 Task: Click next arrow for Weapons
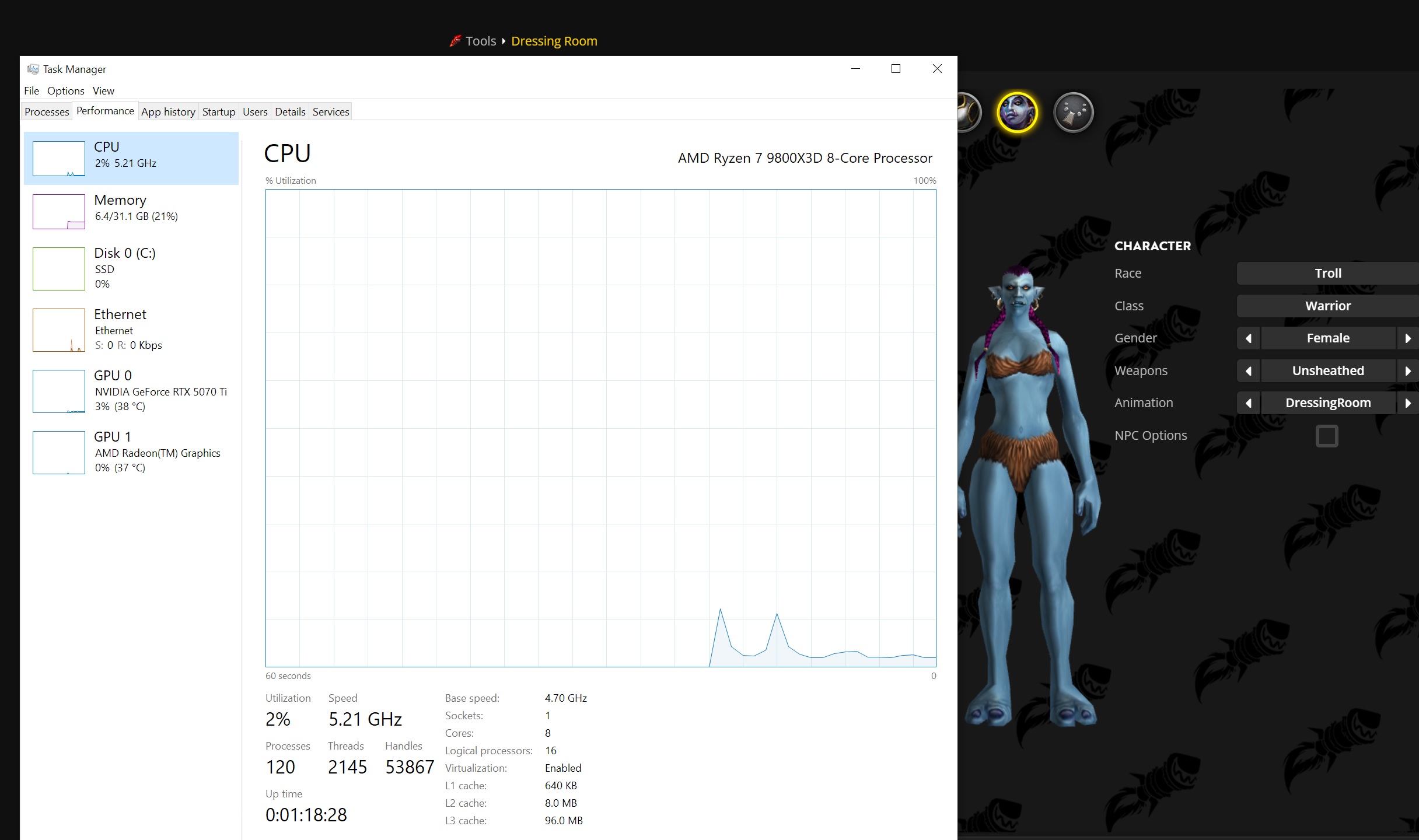click(1408, 370)
